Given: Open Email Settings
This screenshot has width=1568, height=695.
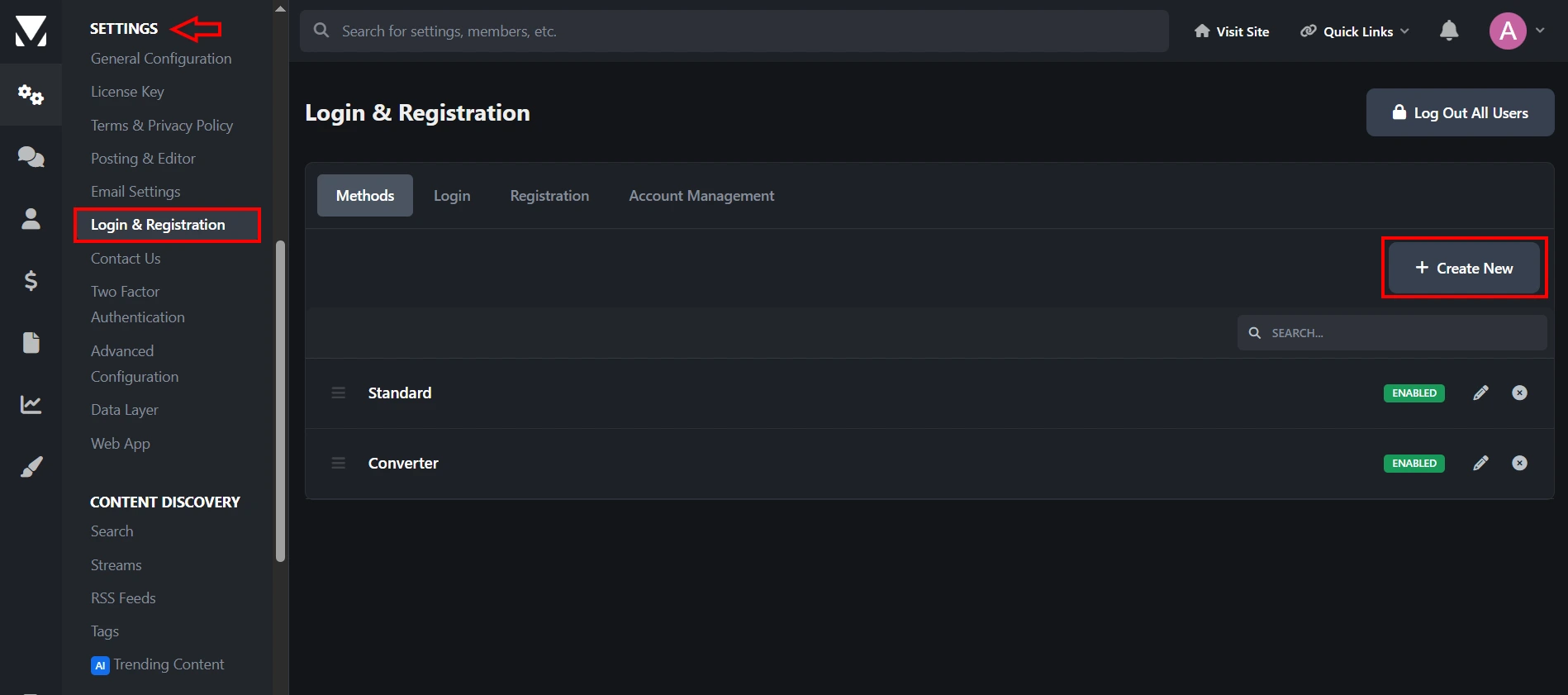Looking at the screenshot, I should click(135, 192).
